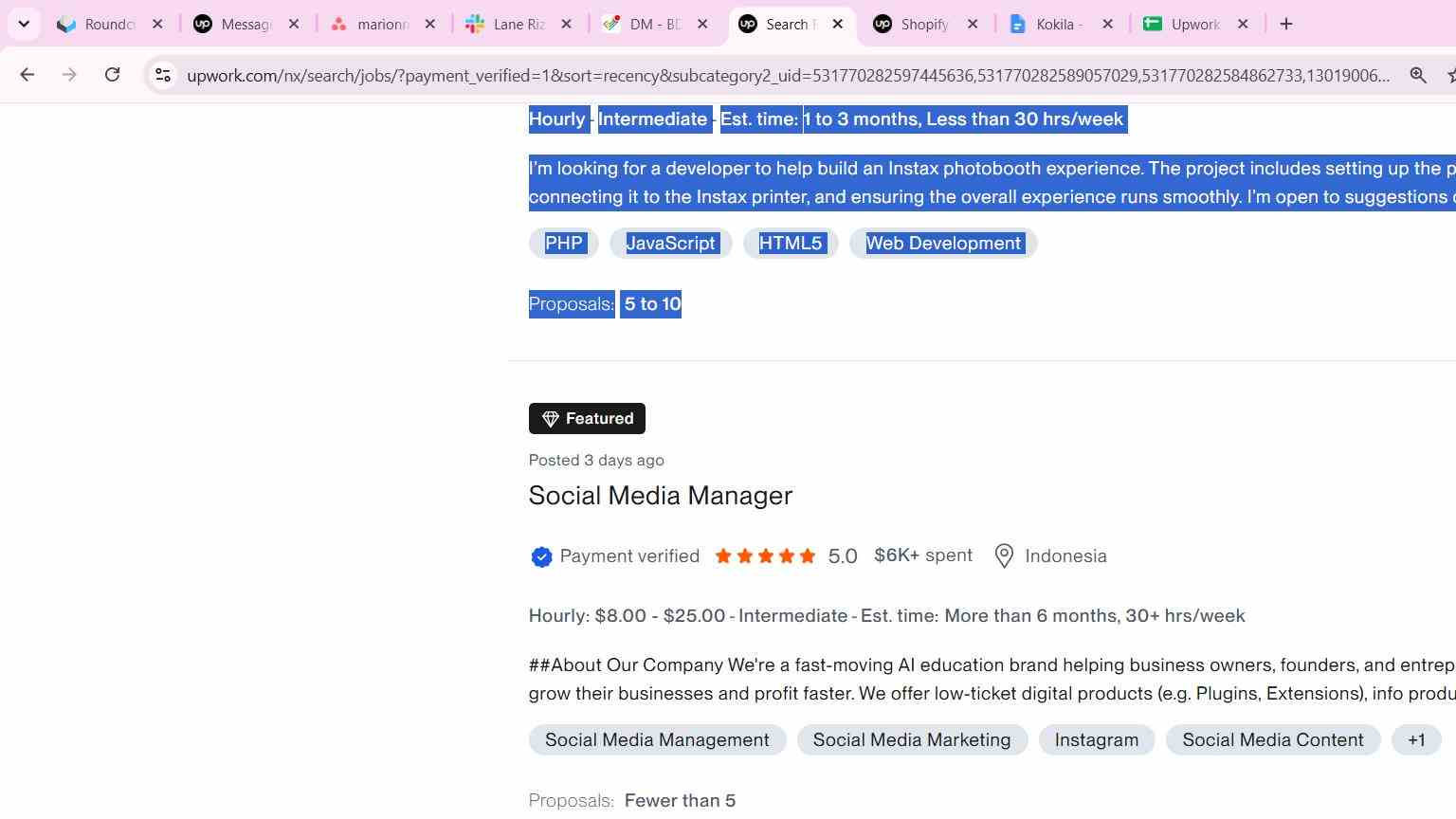
Task: Expand the tab search dropdown arrow
Action: pos(24,24)
